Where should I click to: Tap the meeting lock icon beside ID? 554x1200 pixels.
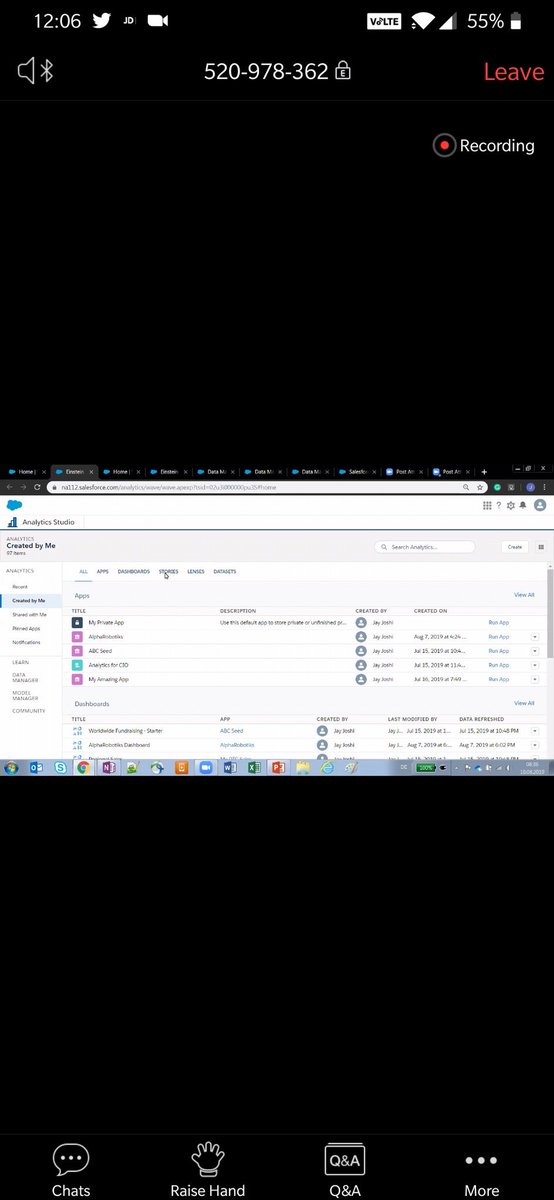(x=342, y=71)
